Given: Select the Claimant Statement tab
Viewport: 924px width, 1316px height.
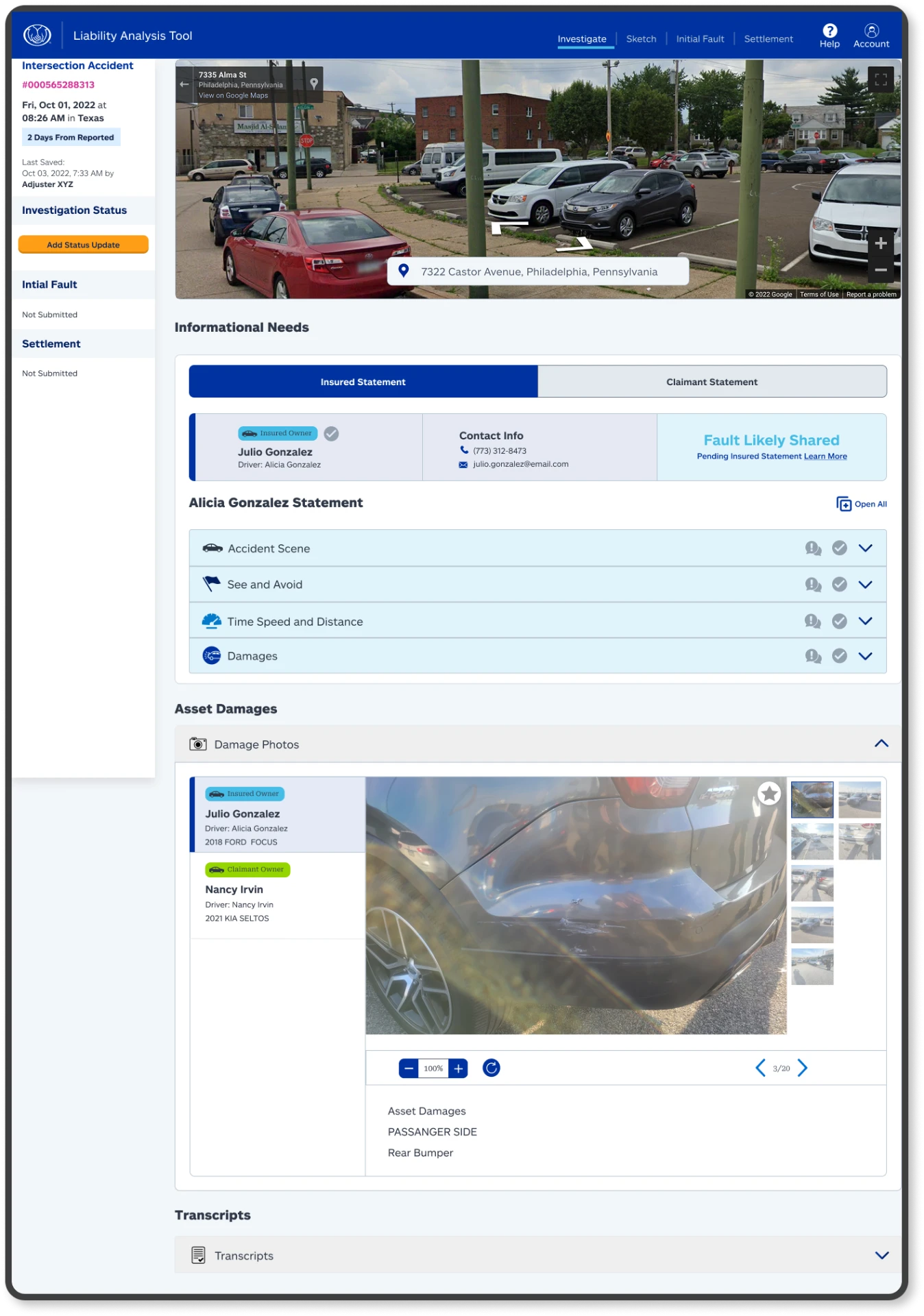Looking at the screenshot, I should pos(712,382).
